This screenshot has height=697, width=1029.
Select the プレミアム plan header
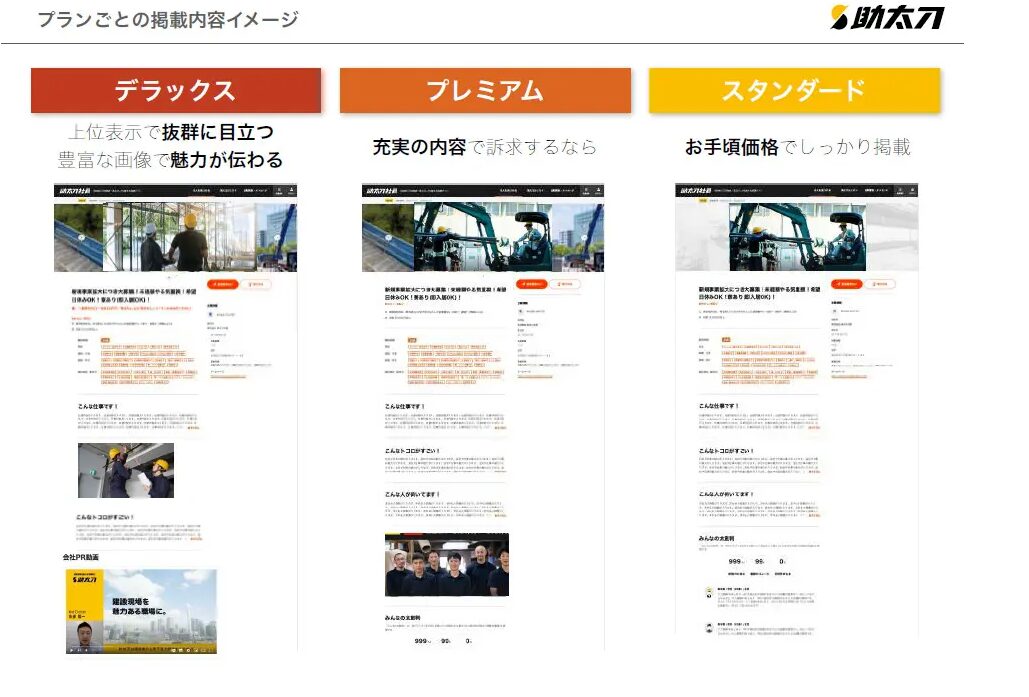coord(485,91)
